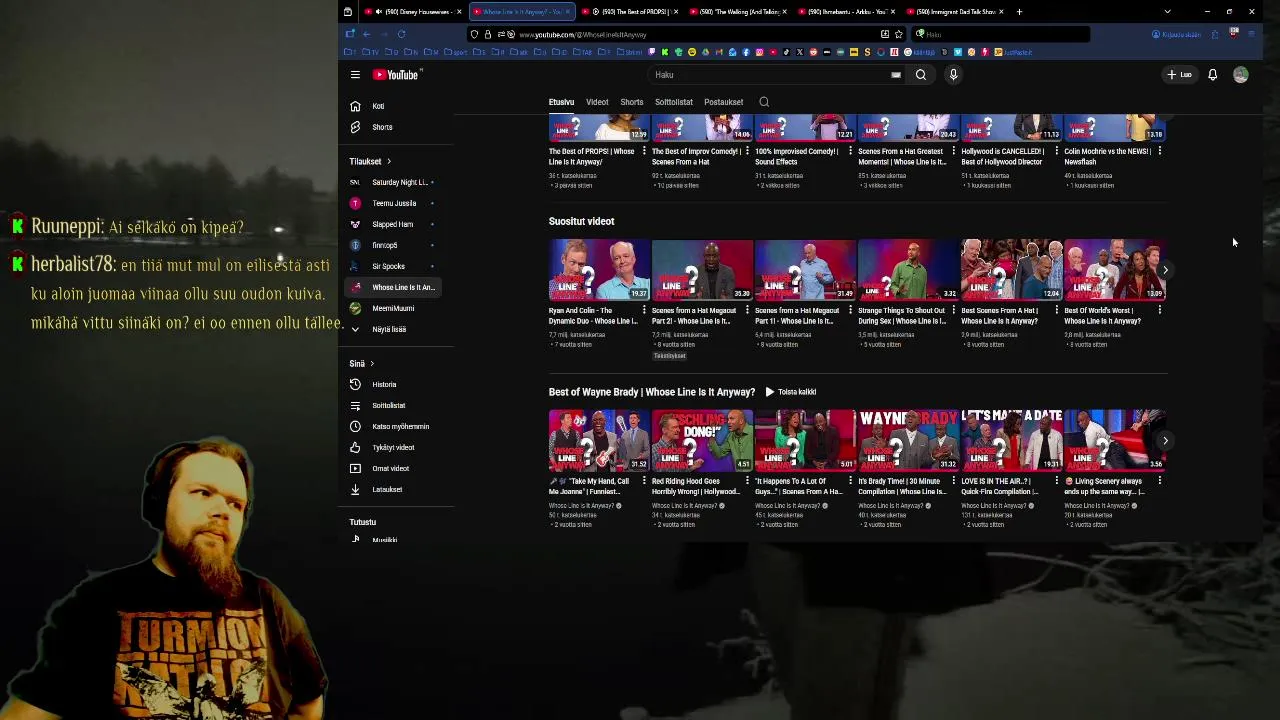Expand the Tilaukset subscriptions section
1280x720 pixels.
370,161
